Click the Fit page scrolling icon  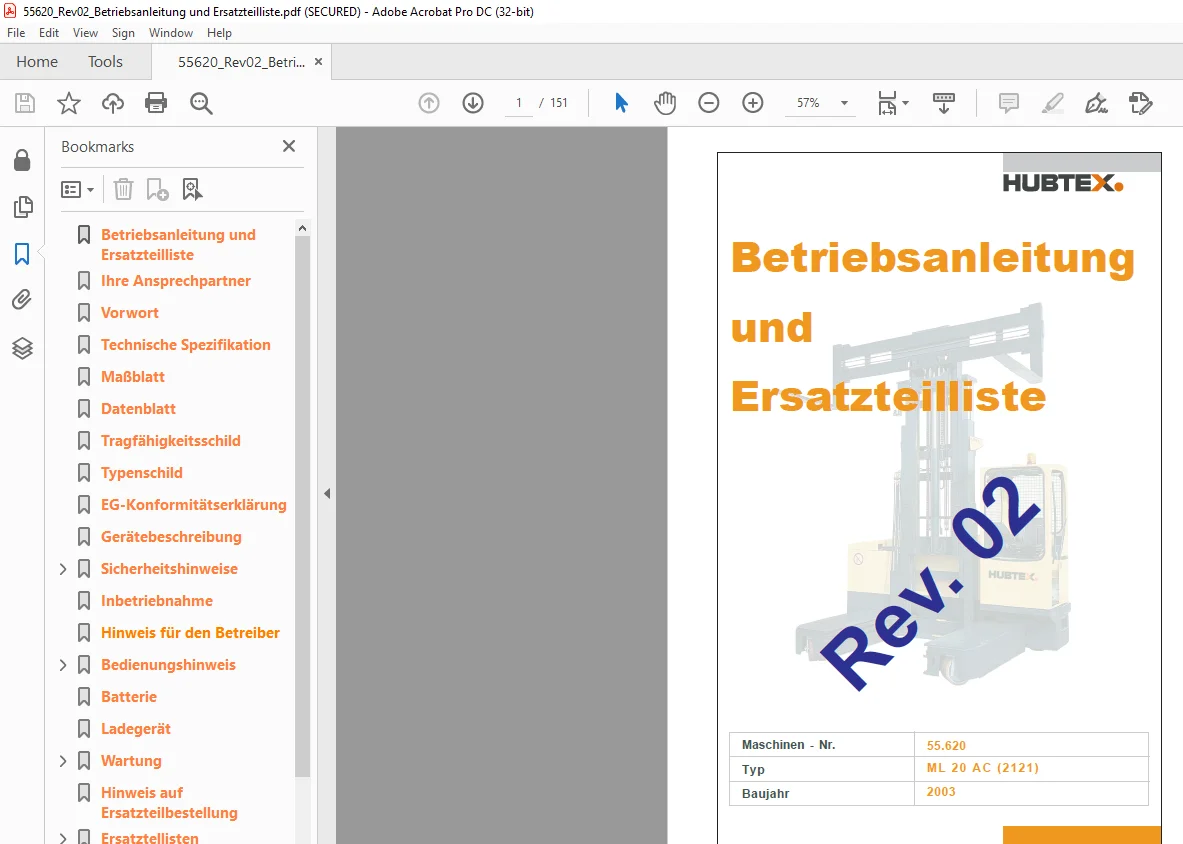click(x=887, y=103)
